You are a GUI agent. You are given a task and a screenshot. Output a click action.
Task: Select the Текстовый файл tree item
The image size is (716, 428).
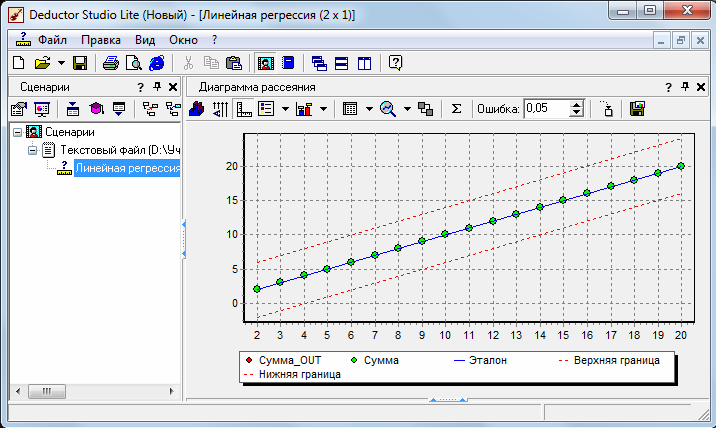pos(121,150)
